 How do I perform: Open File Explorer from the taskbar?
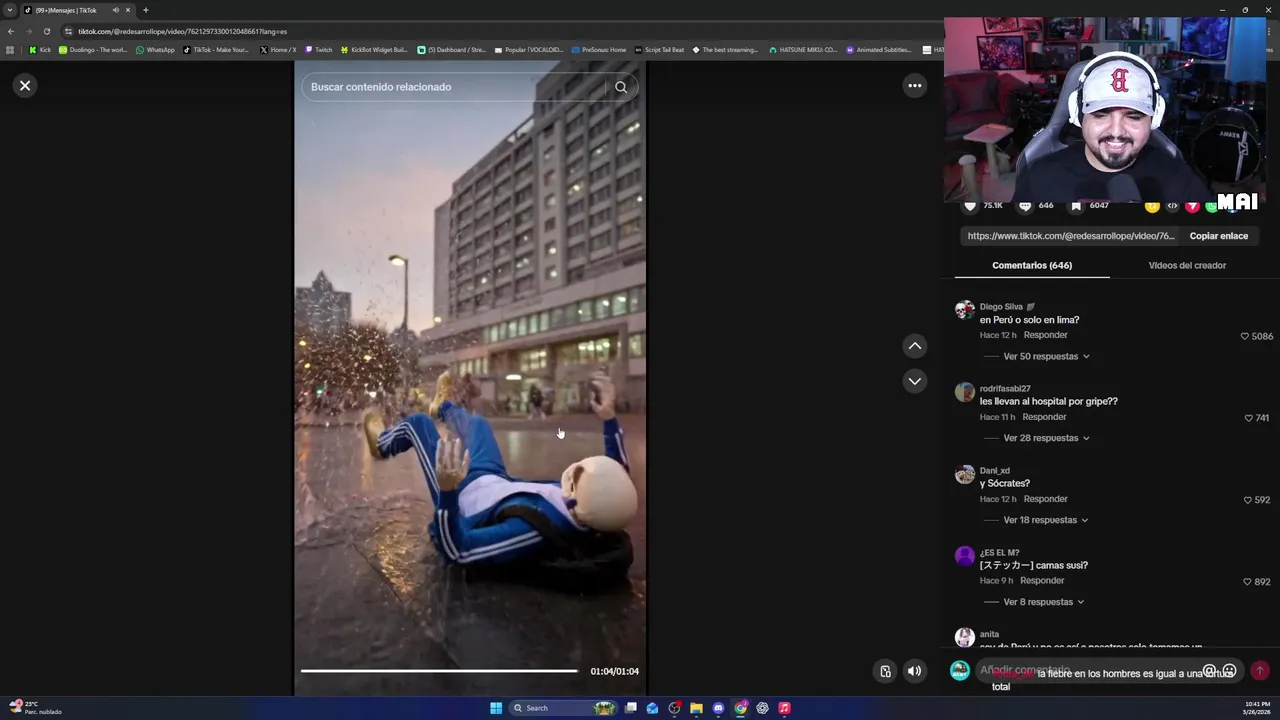[696, 708]
